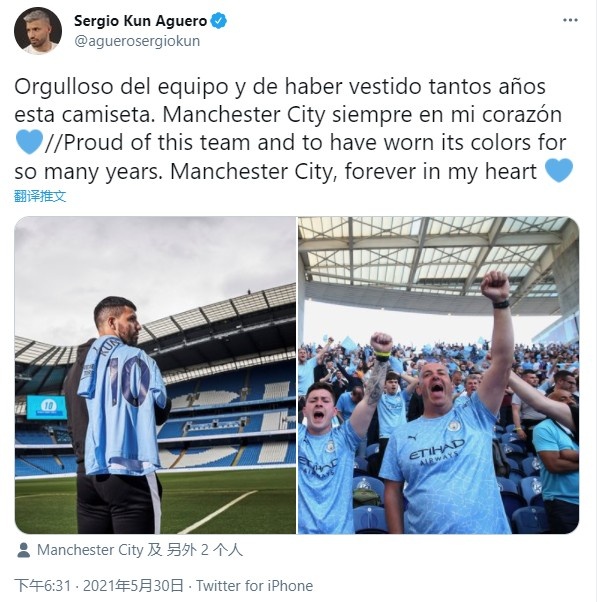Click the tweet text starting 'Orgulloso del equipo'
Viewport: 597px width, 602px height.
(294, 129)
